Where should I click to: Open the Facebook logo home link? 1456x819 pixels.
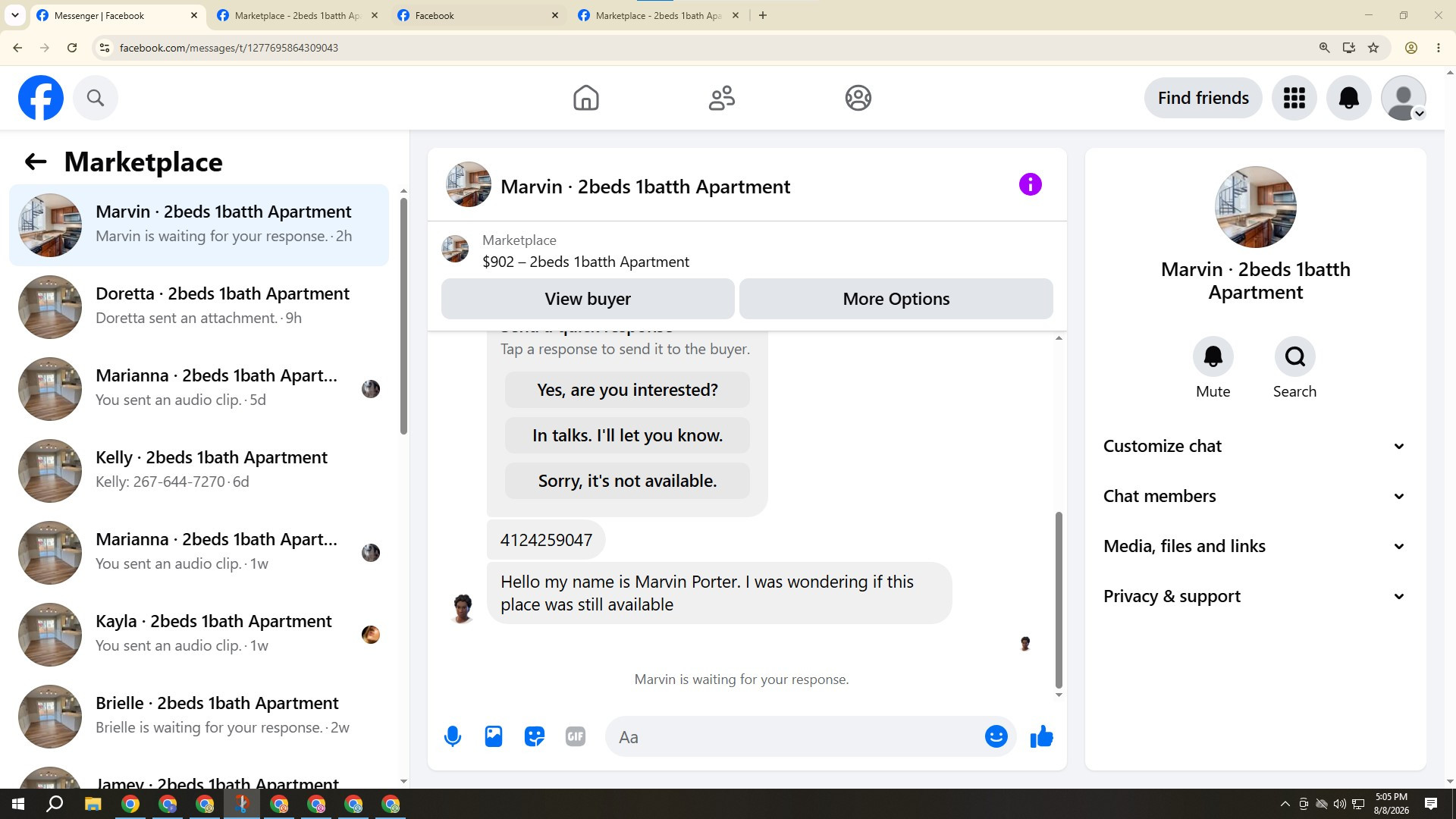(41, 98)
